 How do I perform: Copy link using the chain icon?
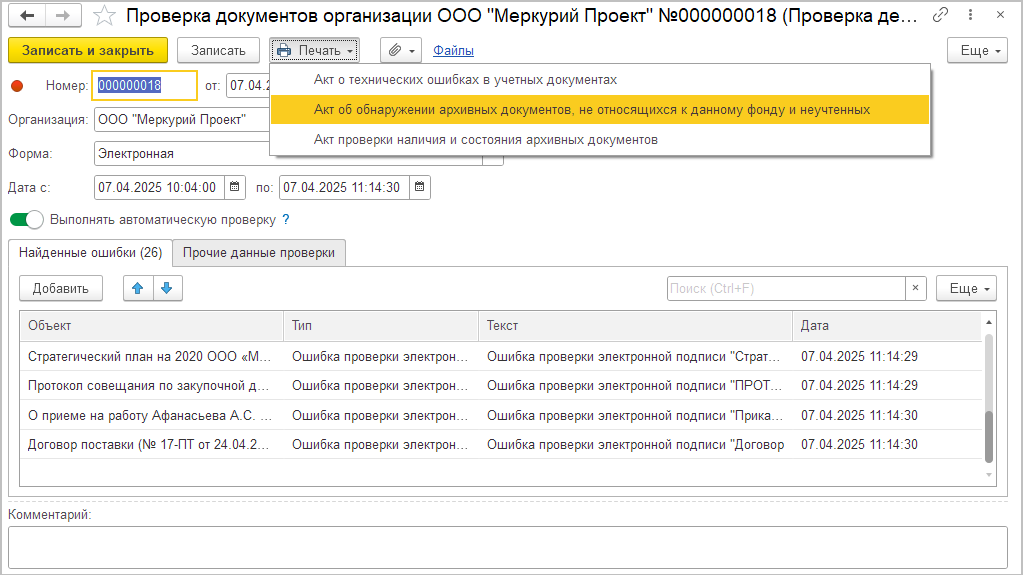[x=940, y=16]
